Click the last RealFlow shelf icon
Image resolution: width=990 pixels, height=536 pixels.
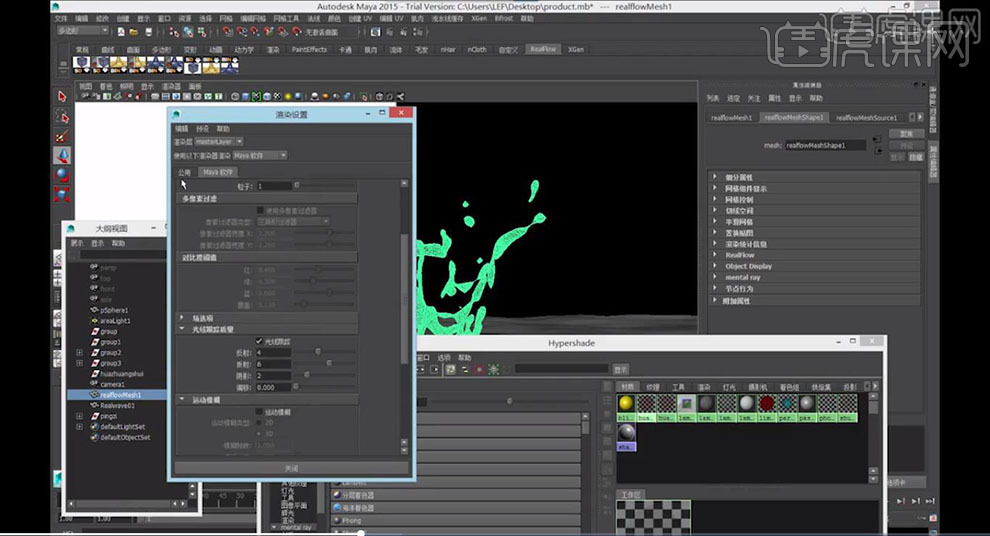point(230,64)
